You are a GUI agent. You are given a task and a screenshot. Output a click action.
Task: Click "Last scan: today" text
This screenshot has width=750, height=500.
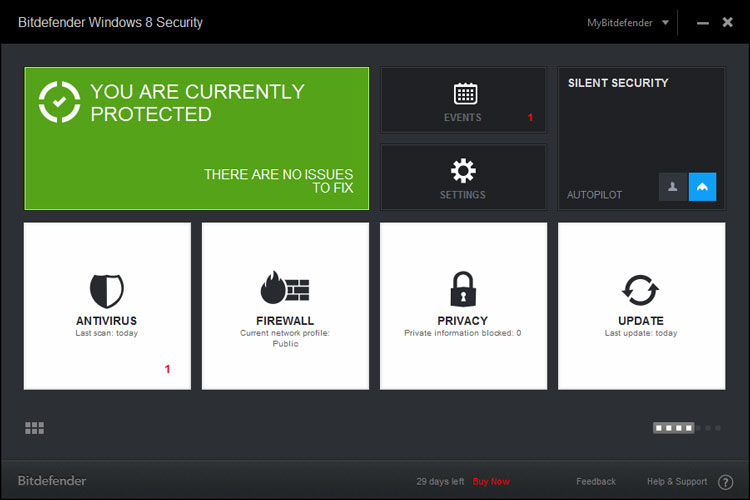107,333
